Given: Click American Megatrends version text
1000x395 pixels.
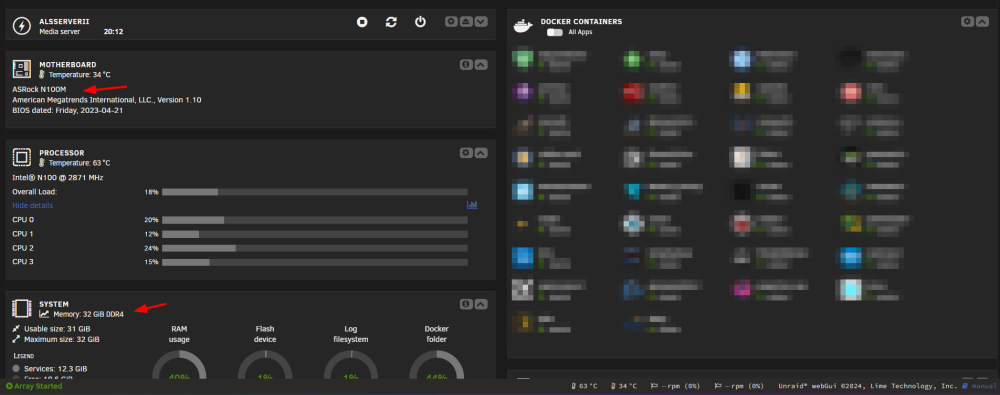Looking at the screenshot, I should tap(107, 100).
